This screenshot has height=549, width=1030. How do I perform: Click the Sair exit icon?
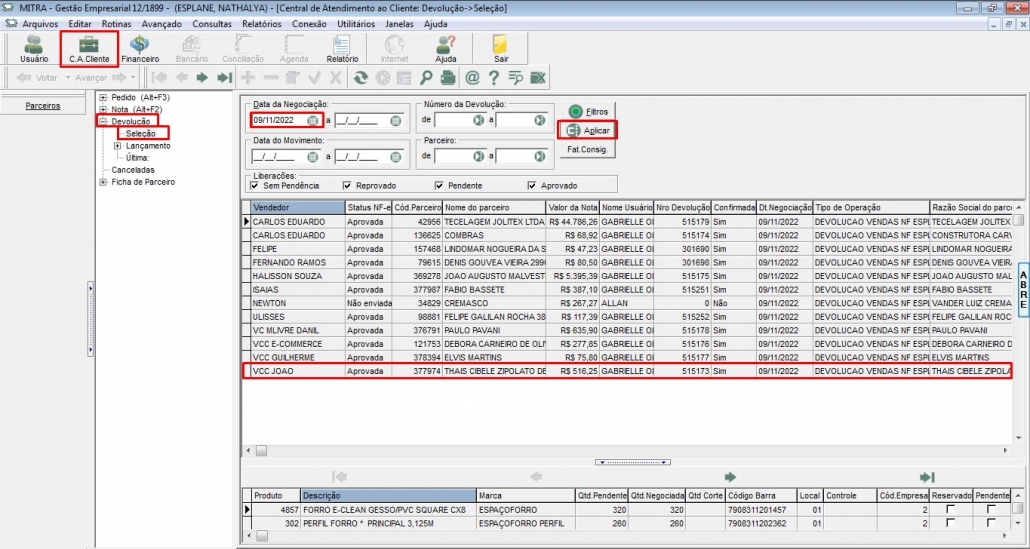click(x=500, y=47)
